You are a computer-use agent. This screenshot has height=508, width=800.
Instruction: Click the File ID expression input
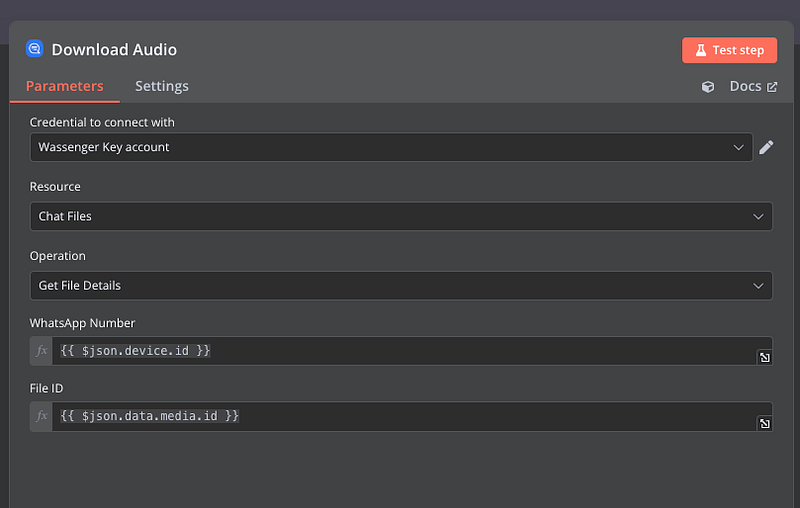(400, 416)
